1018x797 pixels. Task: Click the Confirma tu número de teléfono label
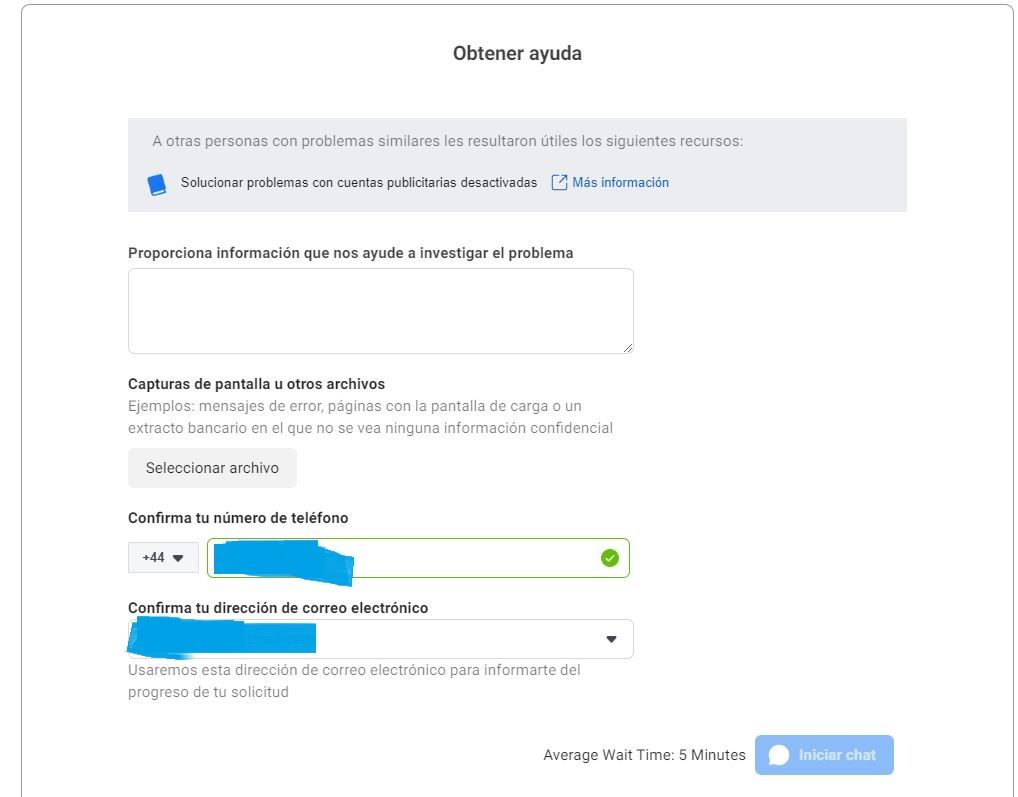(x=238, y=518)
